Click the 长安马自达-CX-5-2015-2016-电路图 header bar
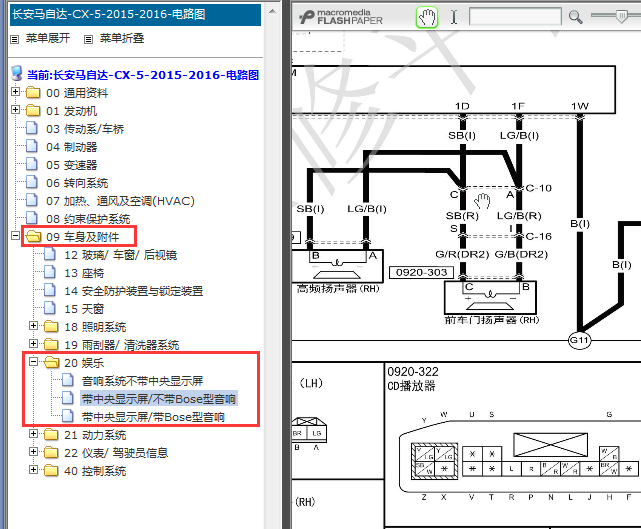The image size is (641, 529). 135,15
